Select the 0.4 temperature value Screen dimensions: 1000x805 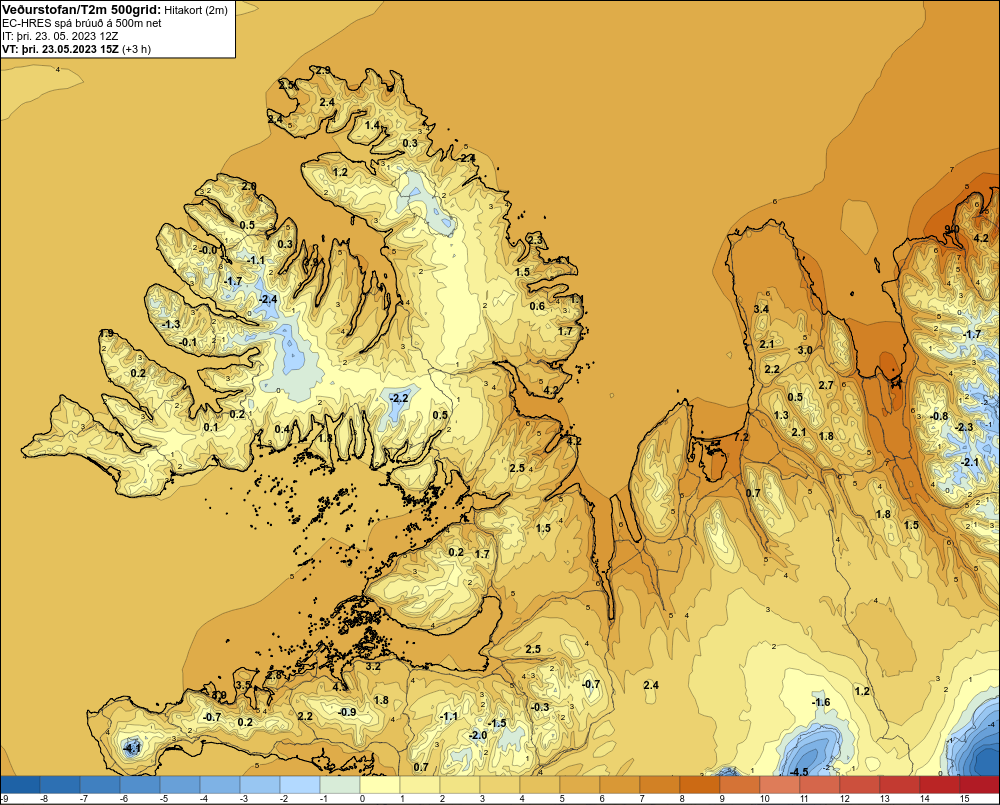(283, 429)
